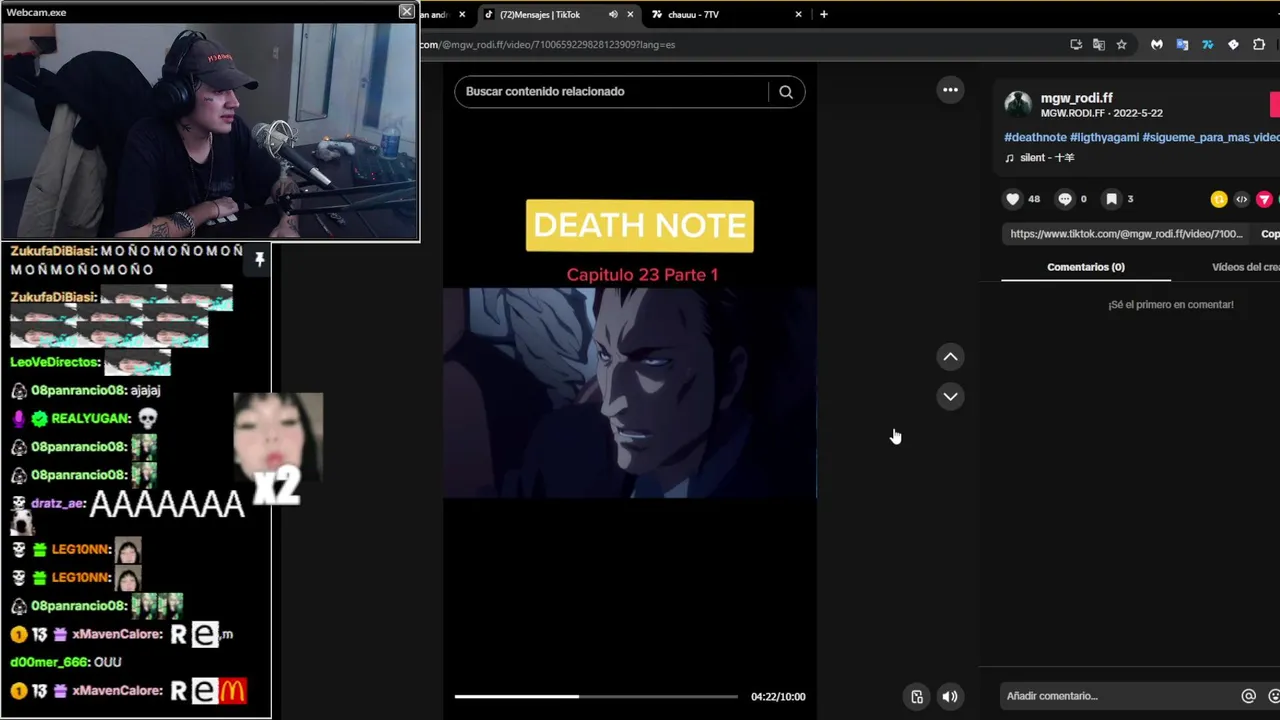
Task: Click the M-shaped extension icon in toolbar
Action: [1157, 45]
